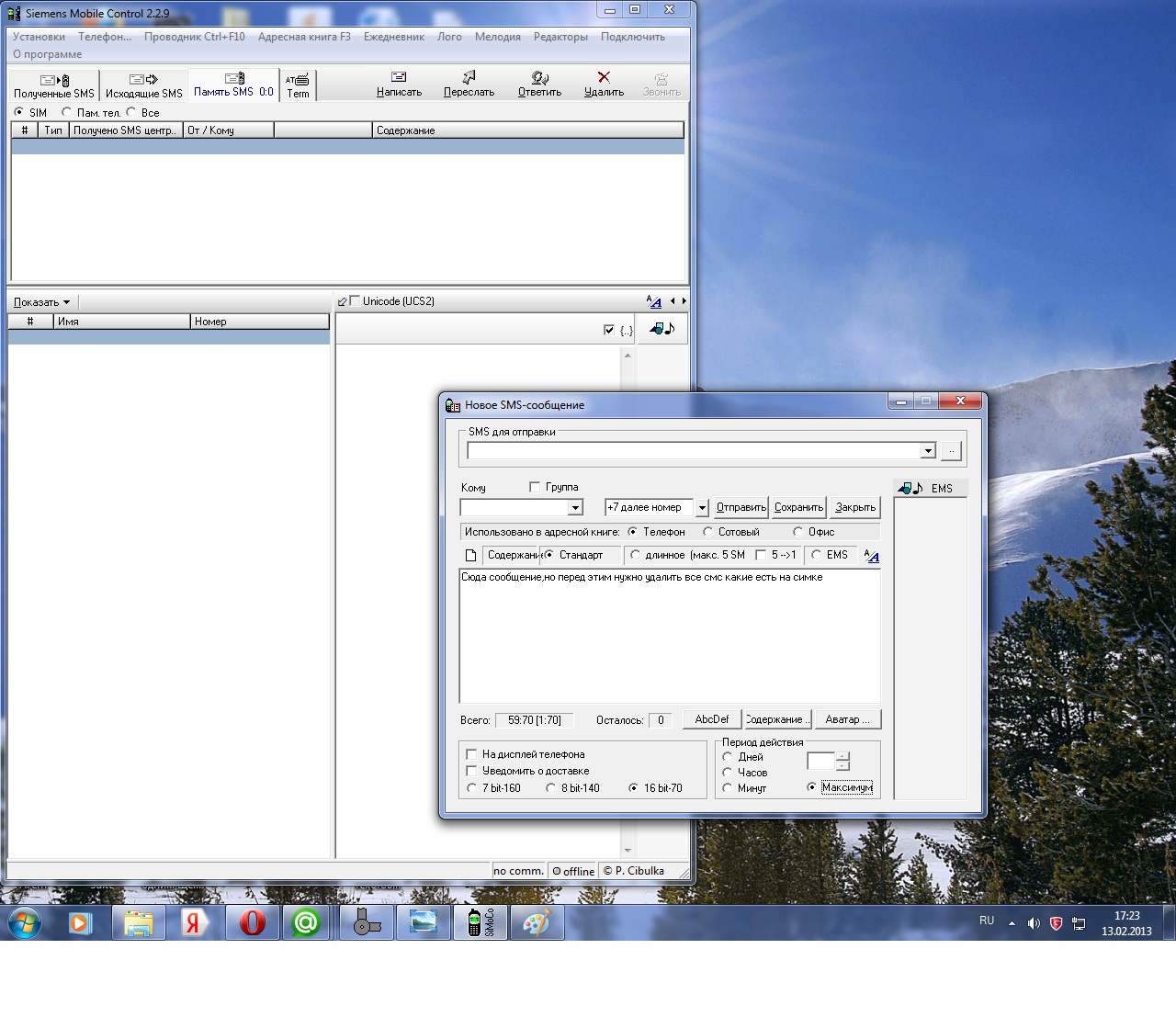The image size is (1176, 1017).
Task: Click the Подключить menu item
Action: click(x=633, y=37)
